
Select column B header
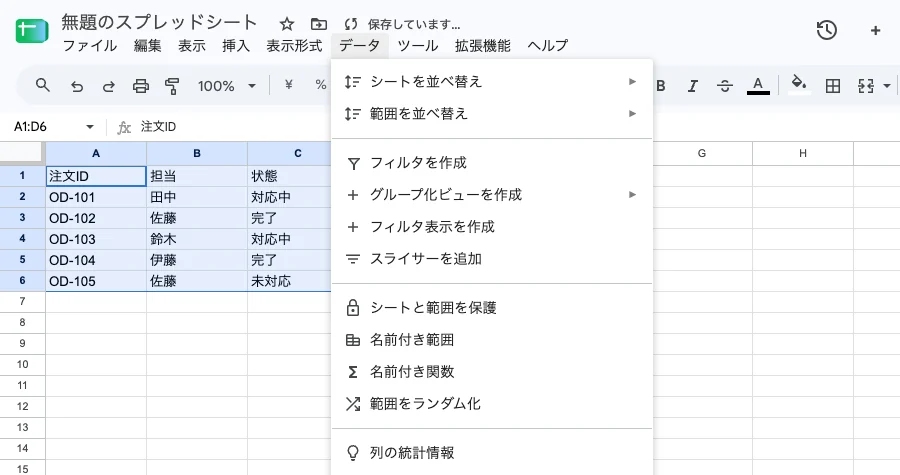(x=197, y=153)
